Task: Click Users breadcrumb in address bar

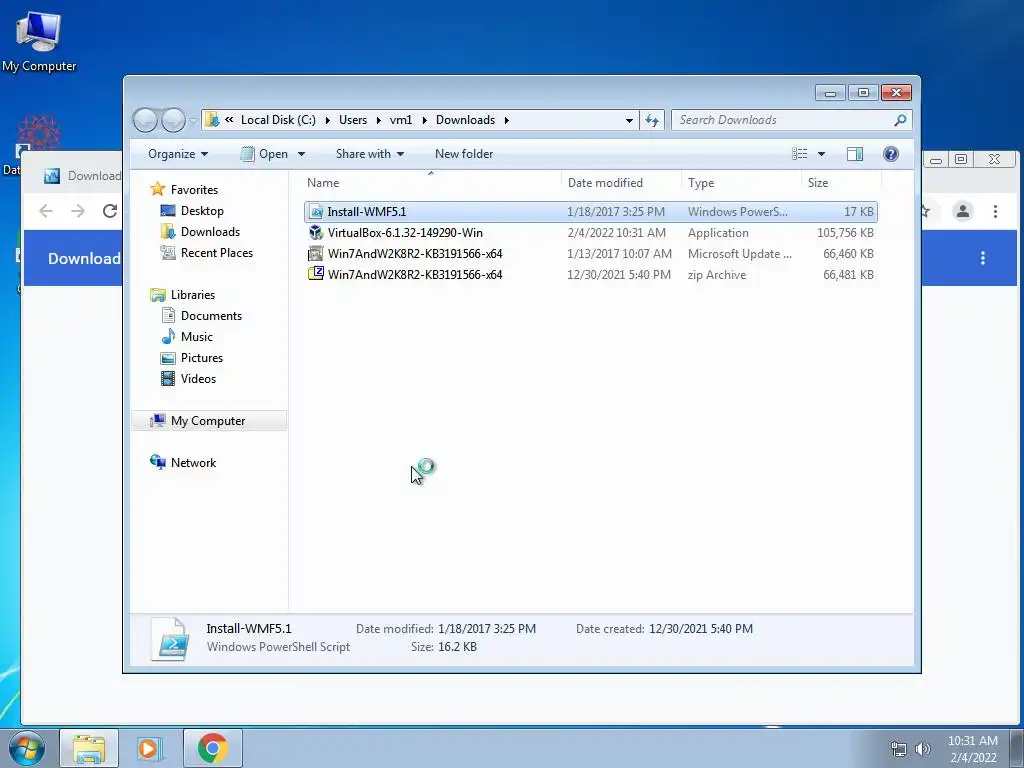Action: [353, 120]
